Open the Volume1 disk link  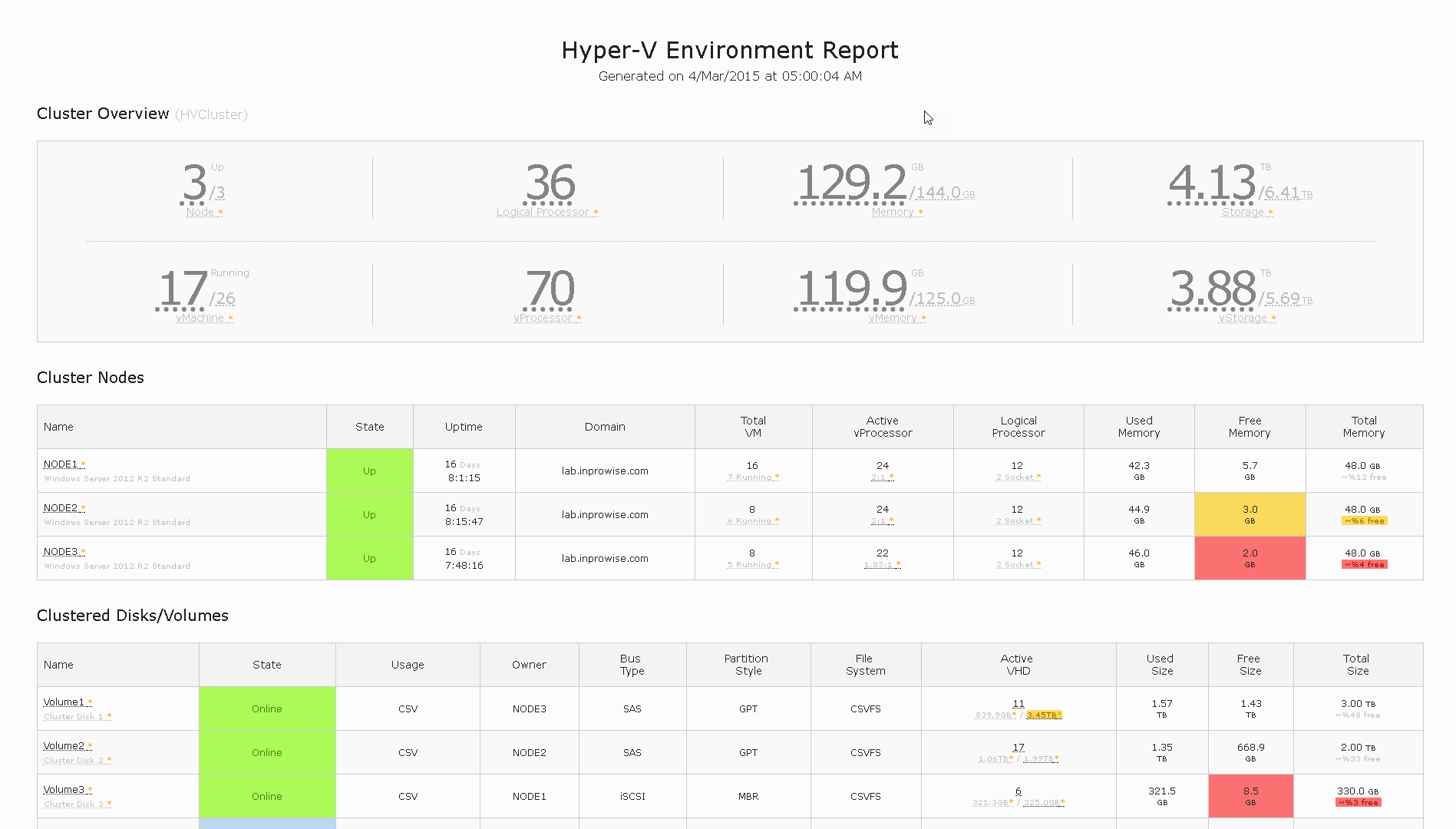(x=64, y=702)
